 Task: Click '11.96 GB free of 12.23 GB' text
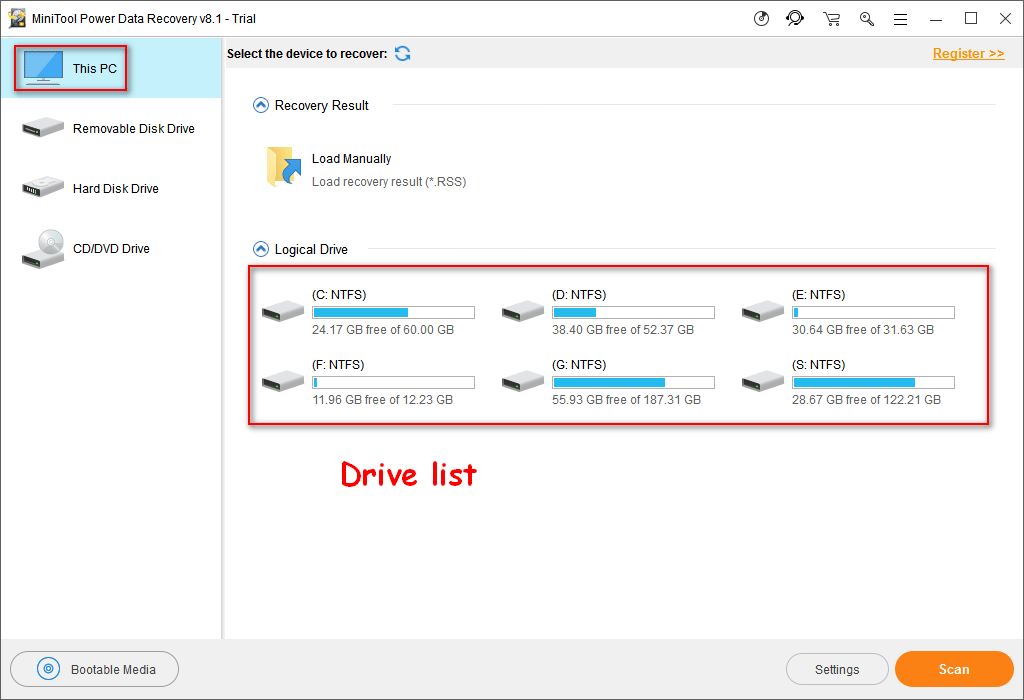point(382,400)
